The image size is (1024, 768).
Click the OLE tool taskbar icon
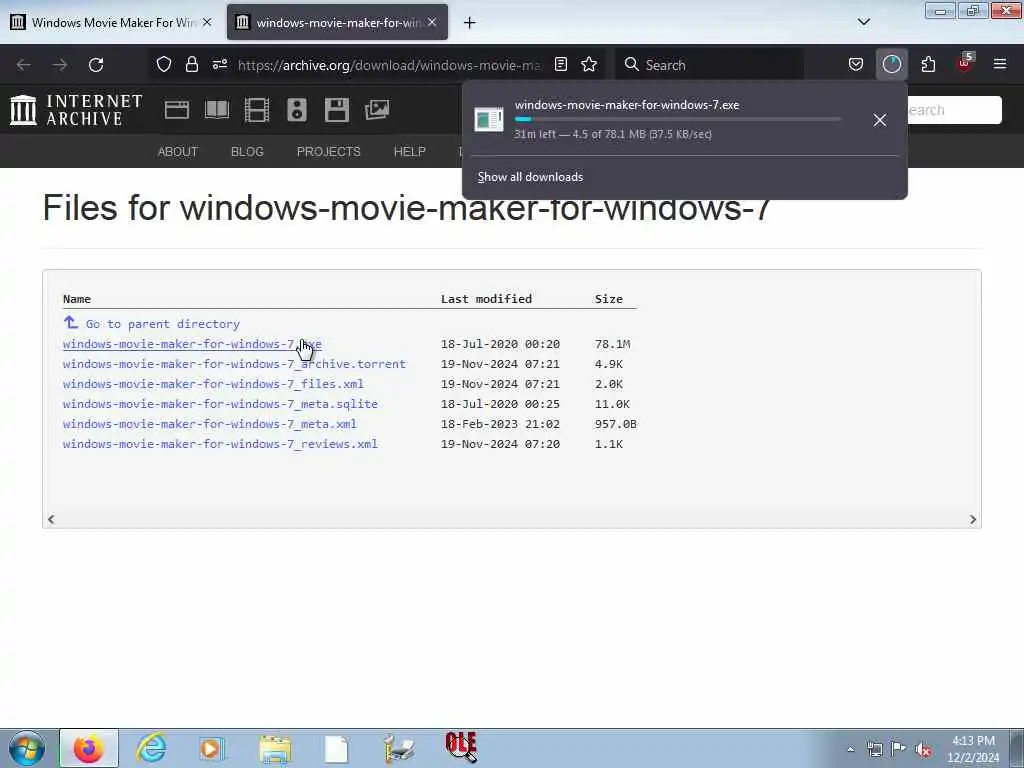tap(461, 748)
